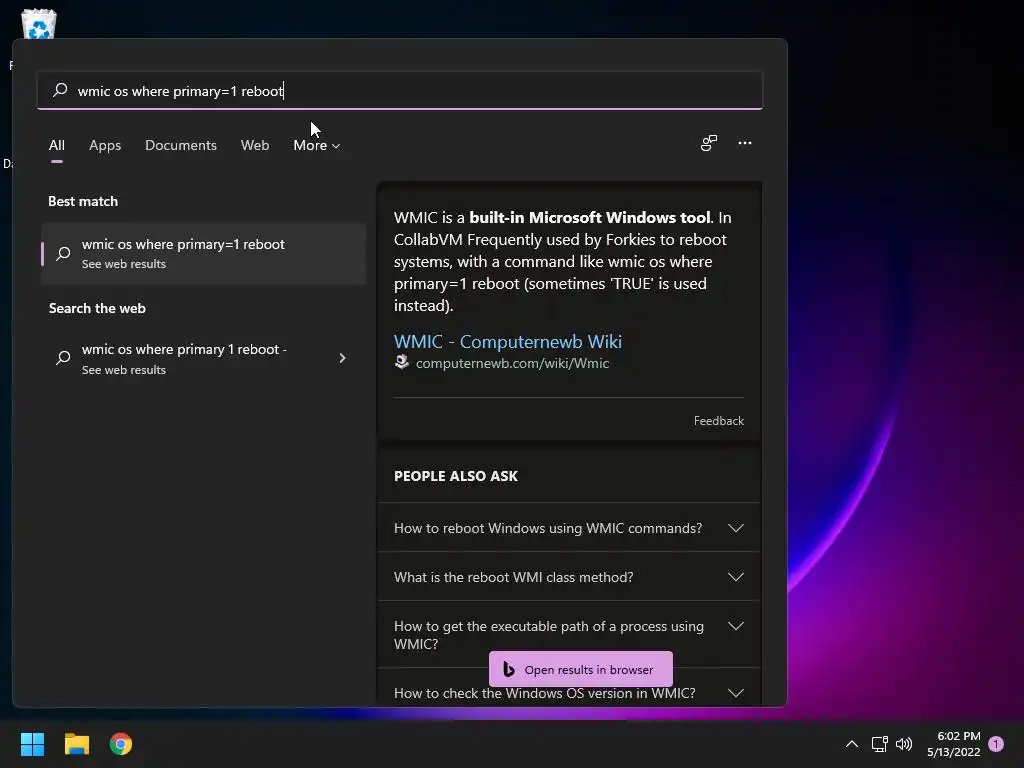Open File Explorer from taskbar
The height and width of the screenshot is (768, 1024).
tap(76, 744)
